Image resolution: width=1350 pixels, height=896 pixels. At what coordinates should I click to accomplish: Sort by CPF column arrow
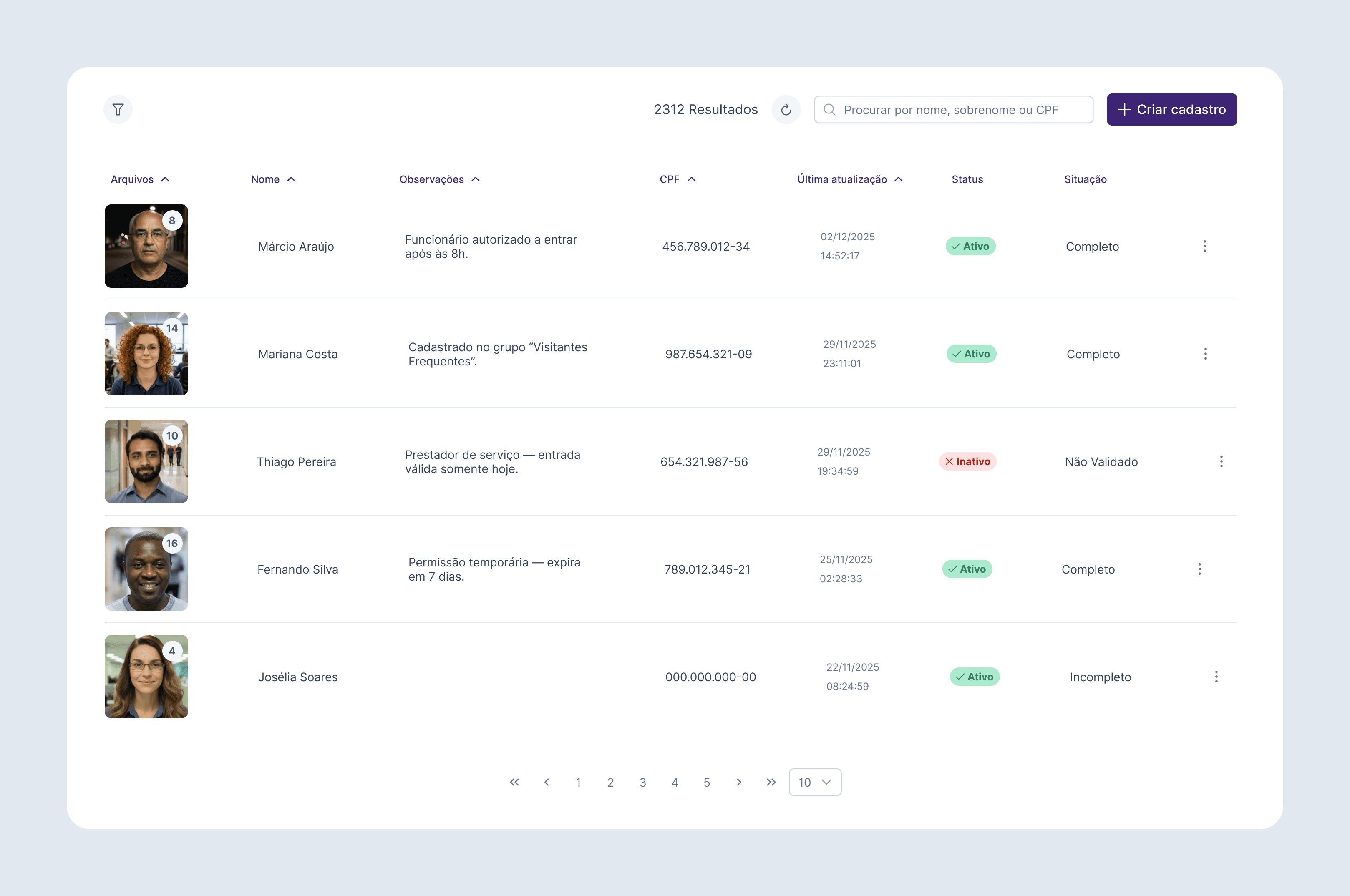(692, 179)
